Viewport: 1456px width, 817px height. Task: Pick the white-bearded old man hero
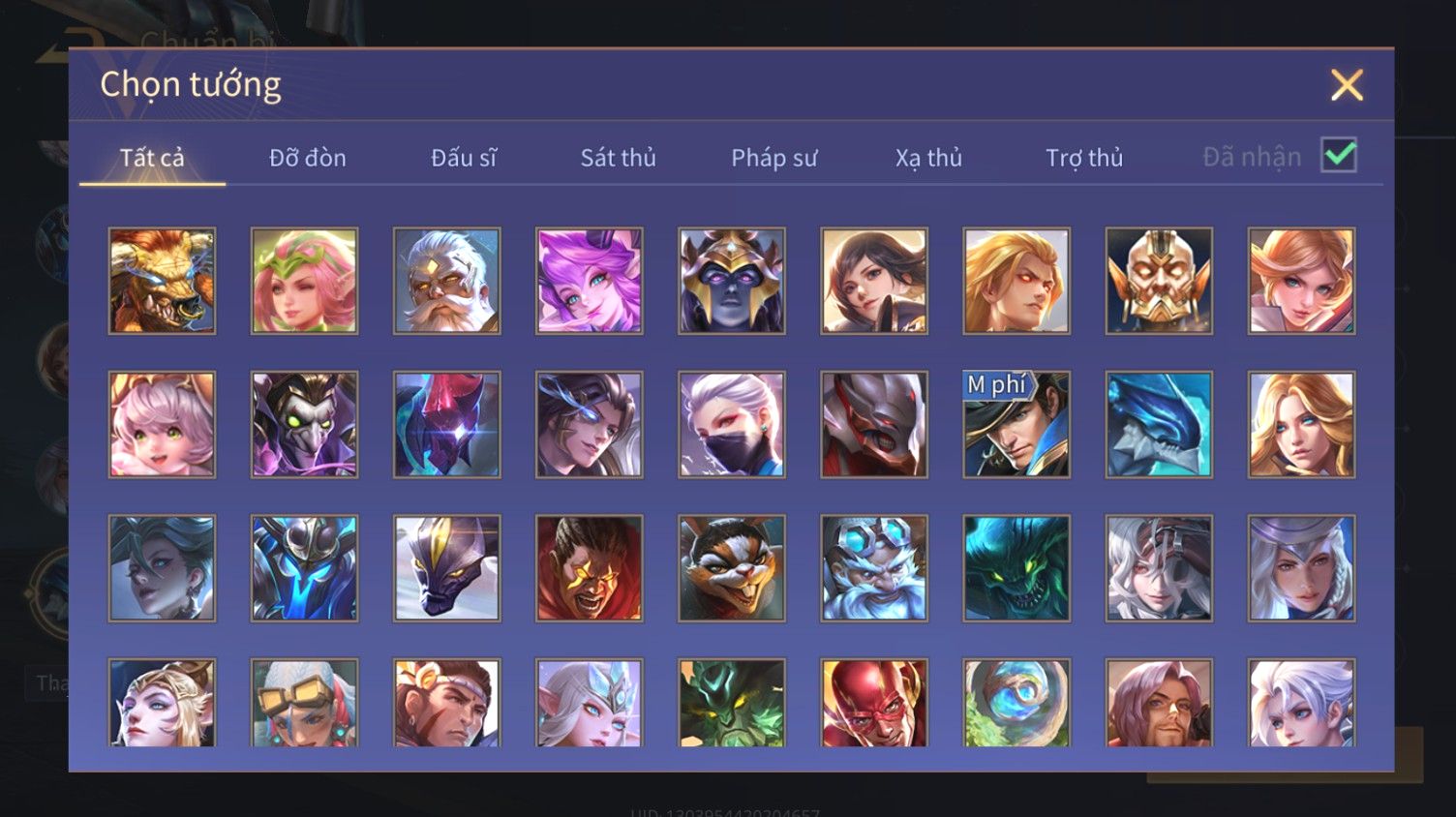pyautogui.click(x=447, y=281)
